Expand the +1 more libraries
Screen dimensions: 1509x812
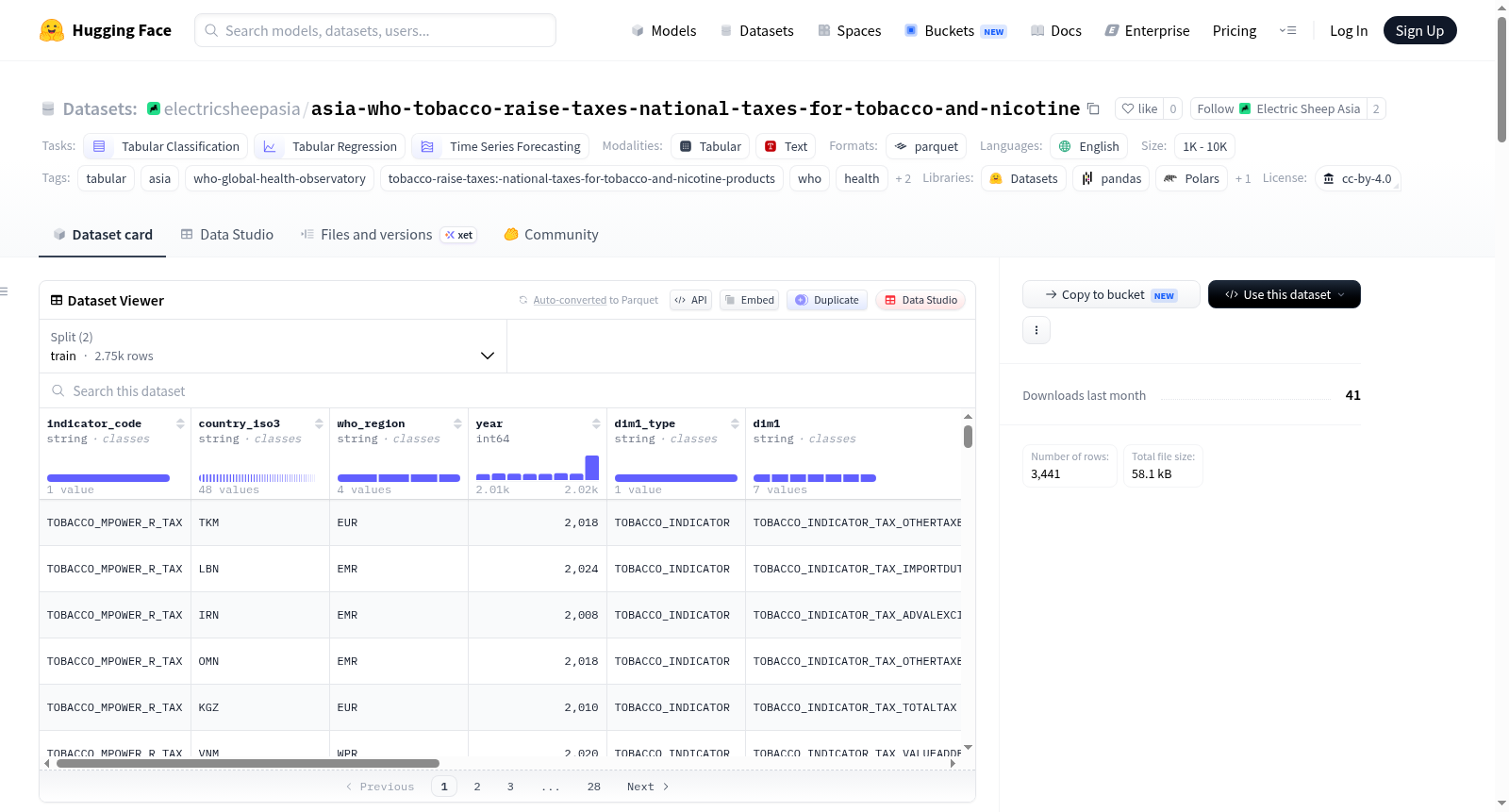click(x=1243, y=178)
